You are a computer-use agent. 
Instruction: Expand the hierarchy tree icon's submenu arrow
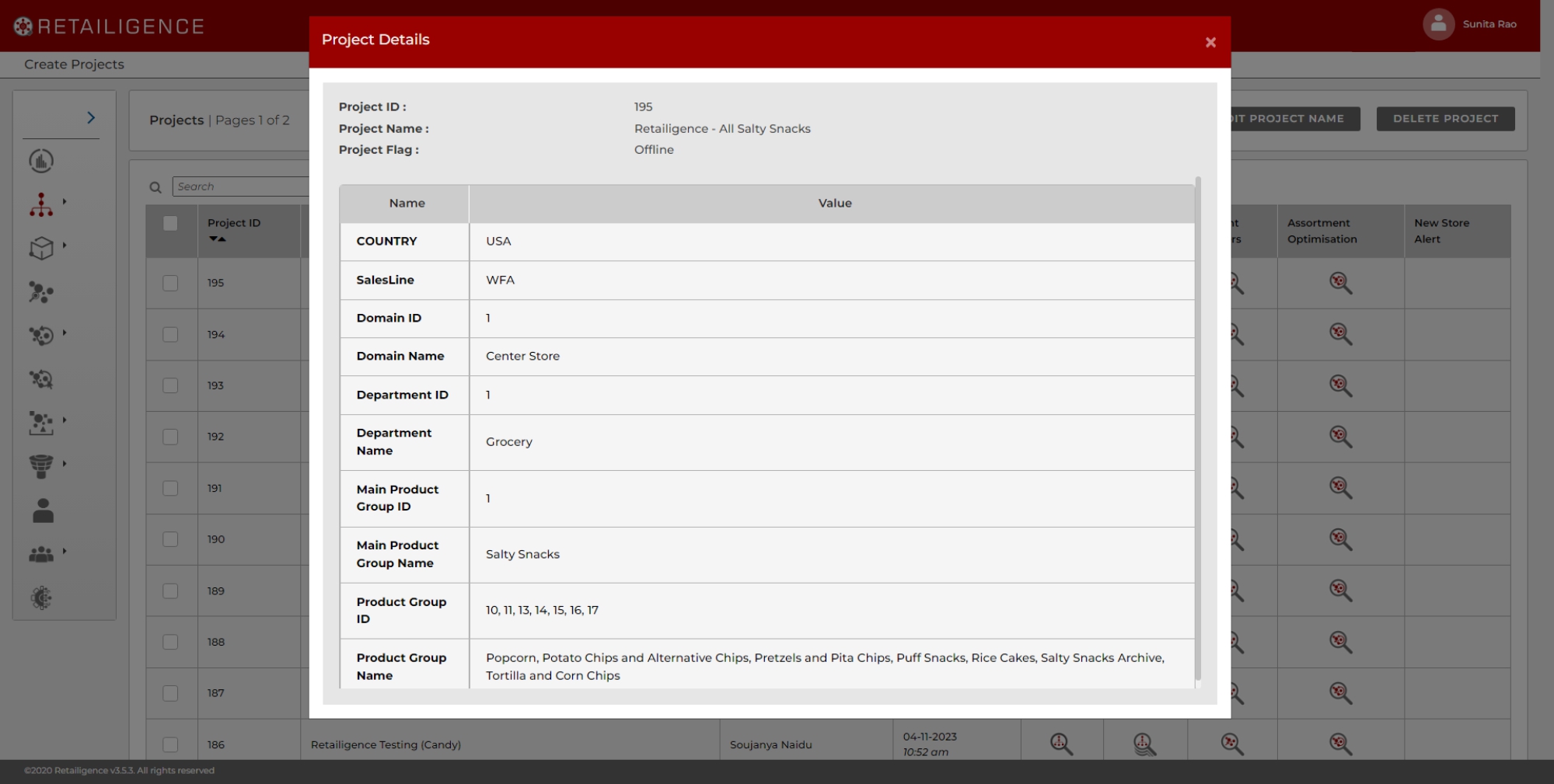[65, 202]
